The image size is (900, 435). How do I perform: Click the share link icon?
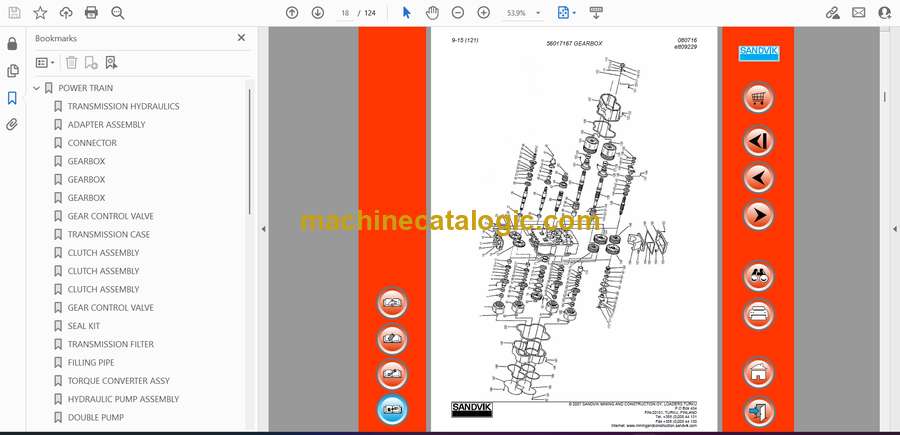832,13
